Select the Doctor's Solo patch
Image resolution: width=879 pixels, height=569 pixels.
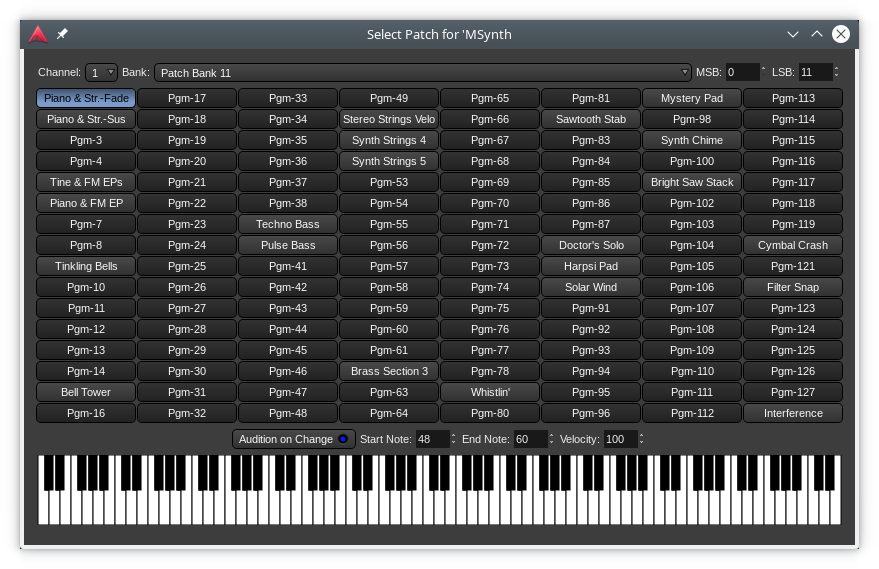pyautogui.click(x=591, y=245)
